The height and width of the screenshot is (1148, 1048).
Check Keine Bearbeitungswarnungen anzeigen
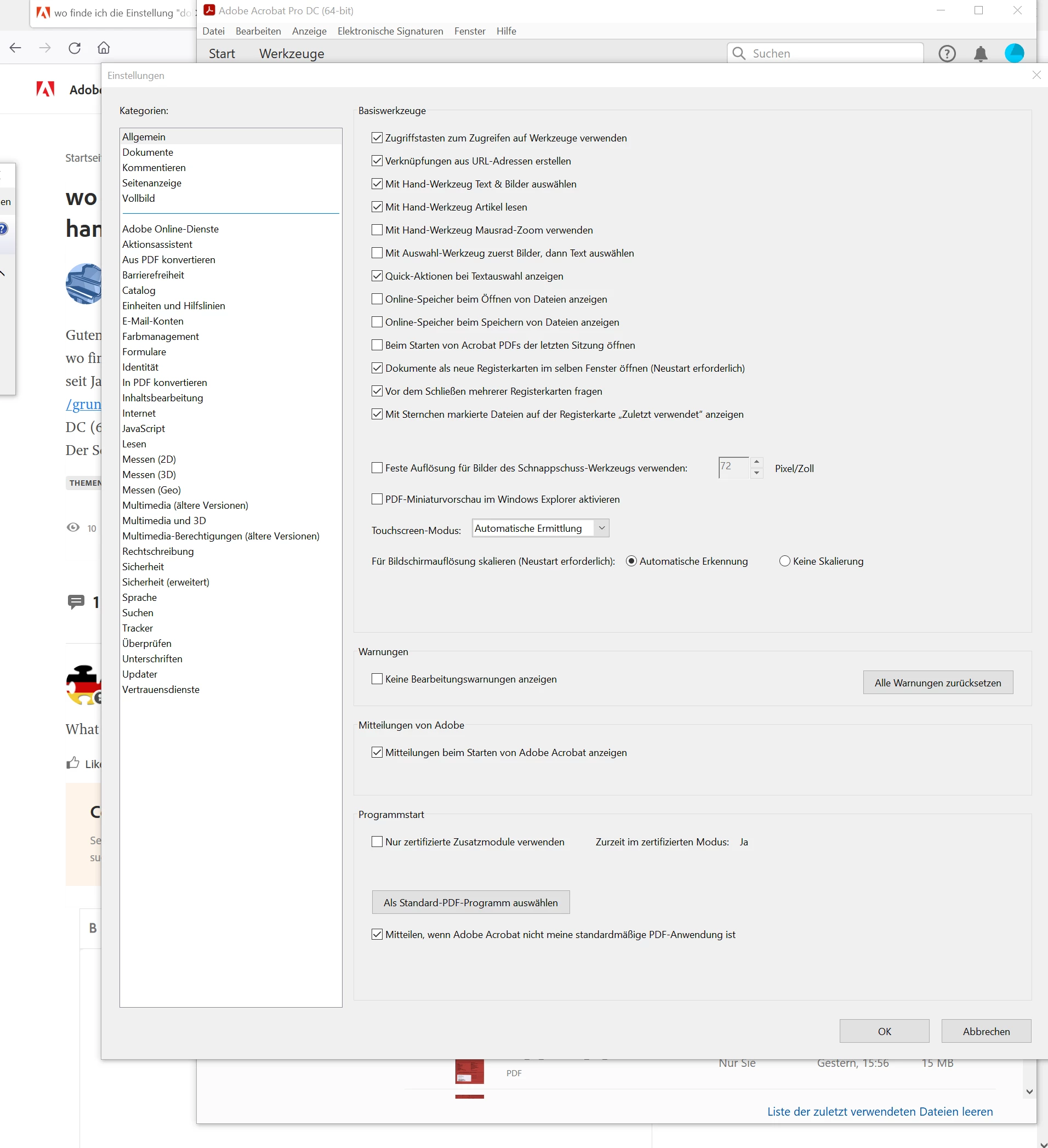point(377,679)
